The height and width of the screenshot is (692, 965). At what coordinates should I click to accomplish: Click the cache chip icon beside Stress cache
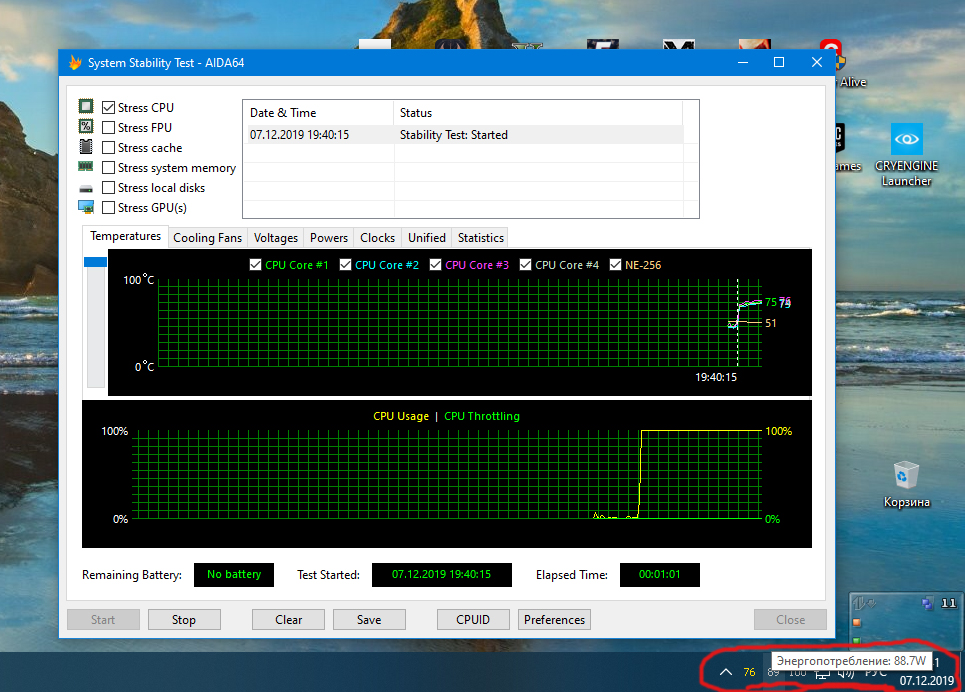click(86, 147)
